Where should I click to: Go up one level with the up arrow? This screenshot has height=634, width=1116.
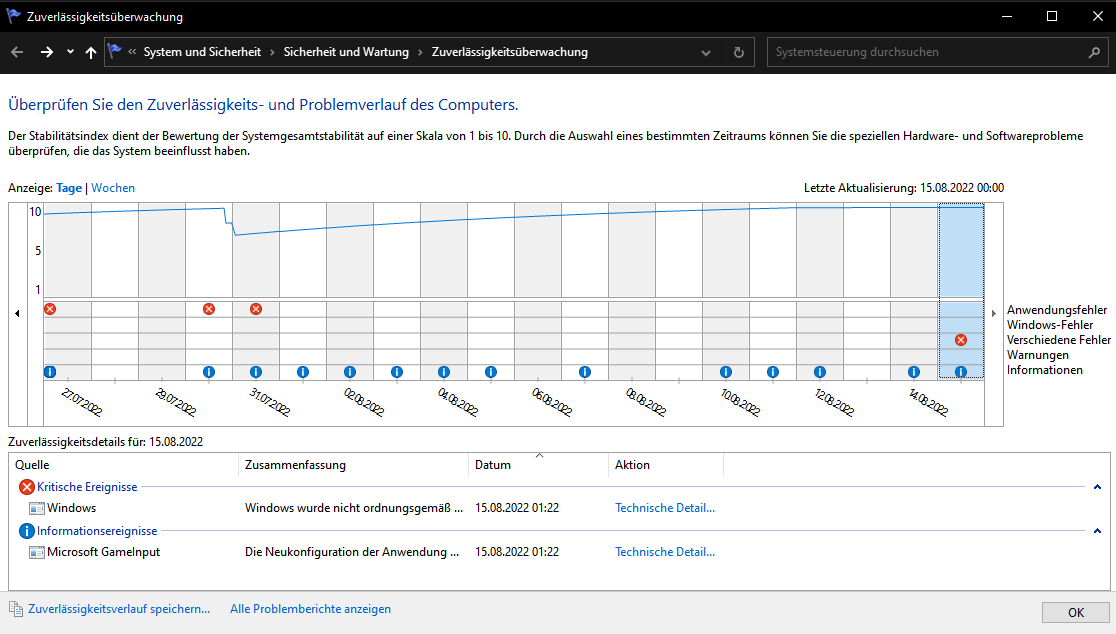[x=90, y=52]
